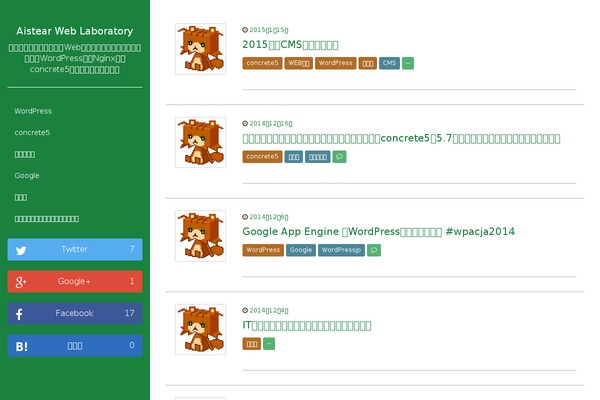Open Google App Engine WordPress #wpacja2014 article

378,232
